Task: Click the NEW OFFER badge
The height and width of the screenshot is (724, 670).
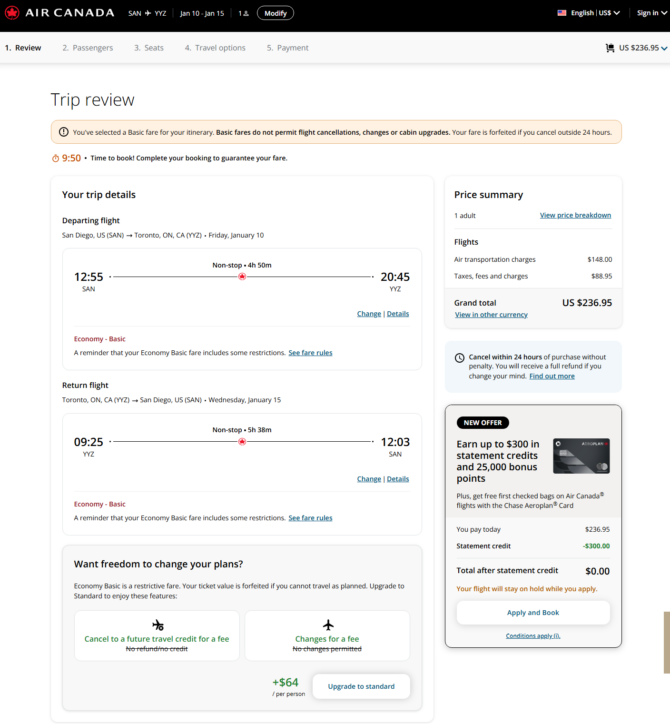Action: coord(483,423)
